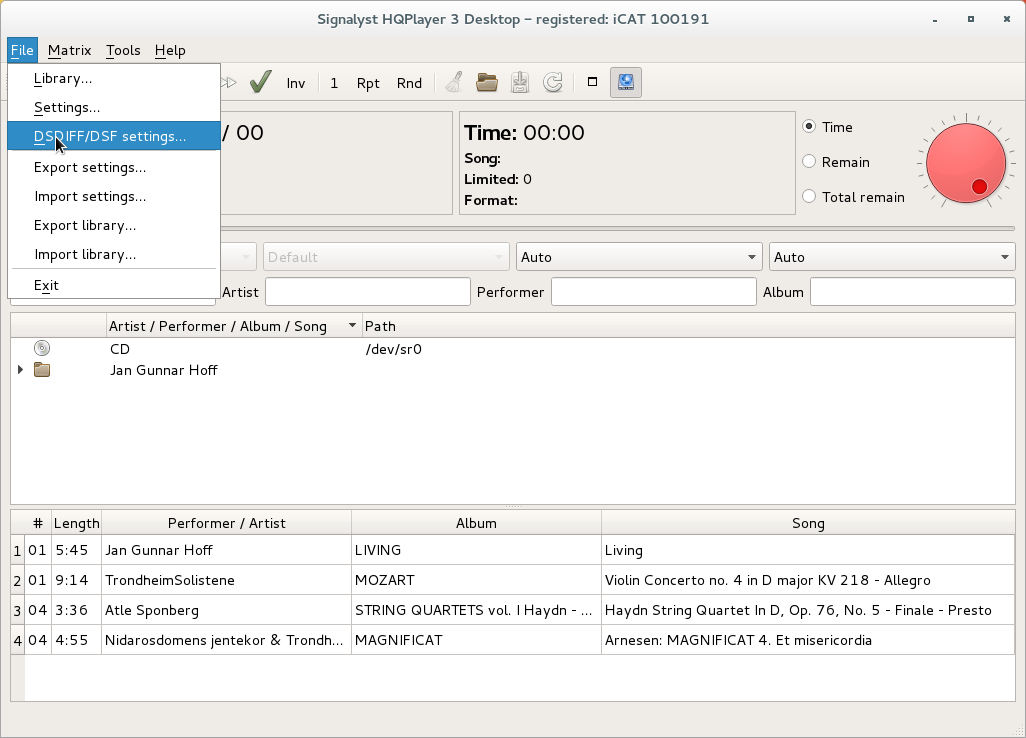Click the LIVING album cell
Screen dimensions: 1026x738
click(x=476, y=550)
